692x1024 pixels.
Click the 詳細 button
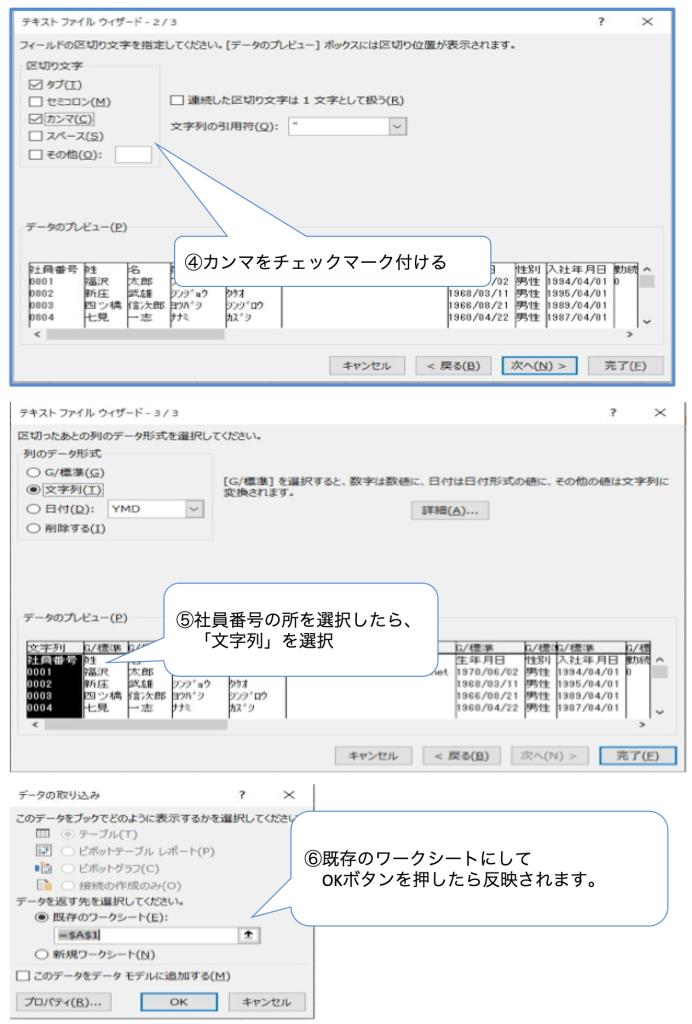pos(449,510)
